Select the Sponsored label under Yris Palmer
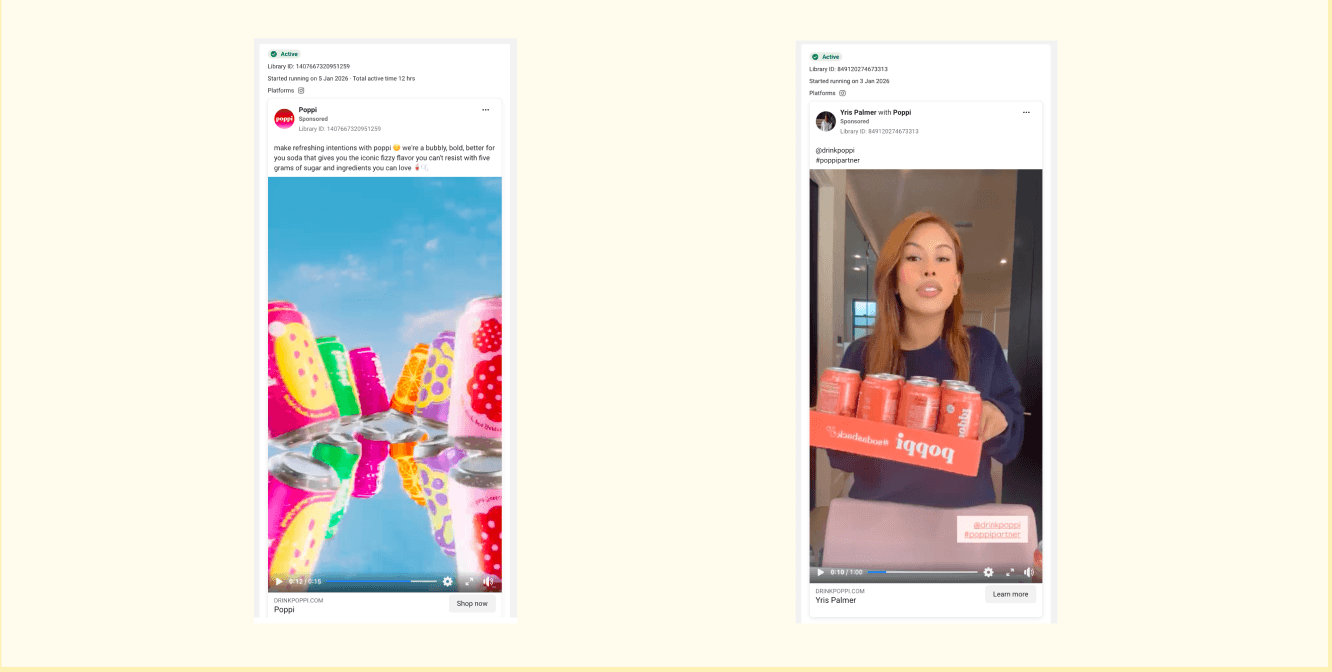 pyautogui.click(x=853, y=122)
